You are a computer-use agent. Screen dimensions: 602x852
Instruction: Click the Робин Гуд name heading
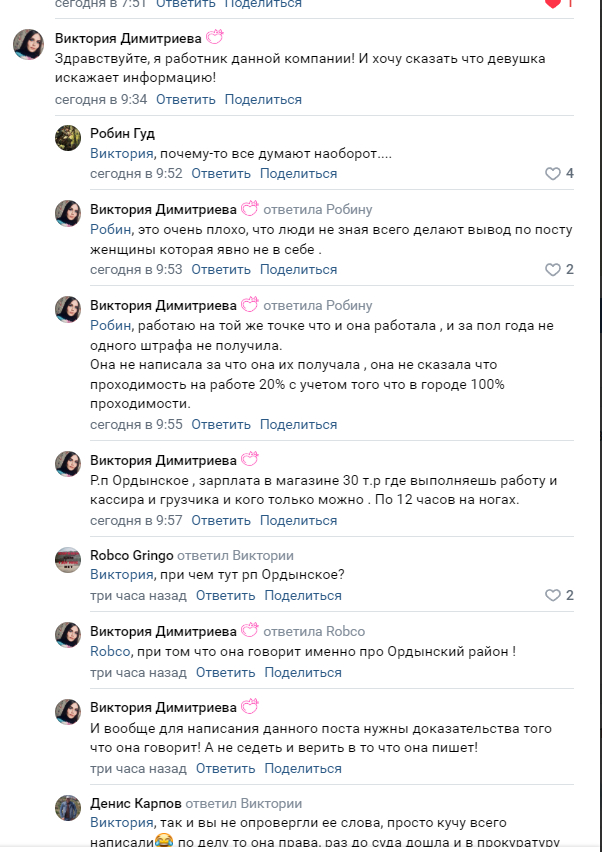122,133
